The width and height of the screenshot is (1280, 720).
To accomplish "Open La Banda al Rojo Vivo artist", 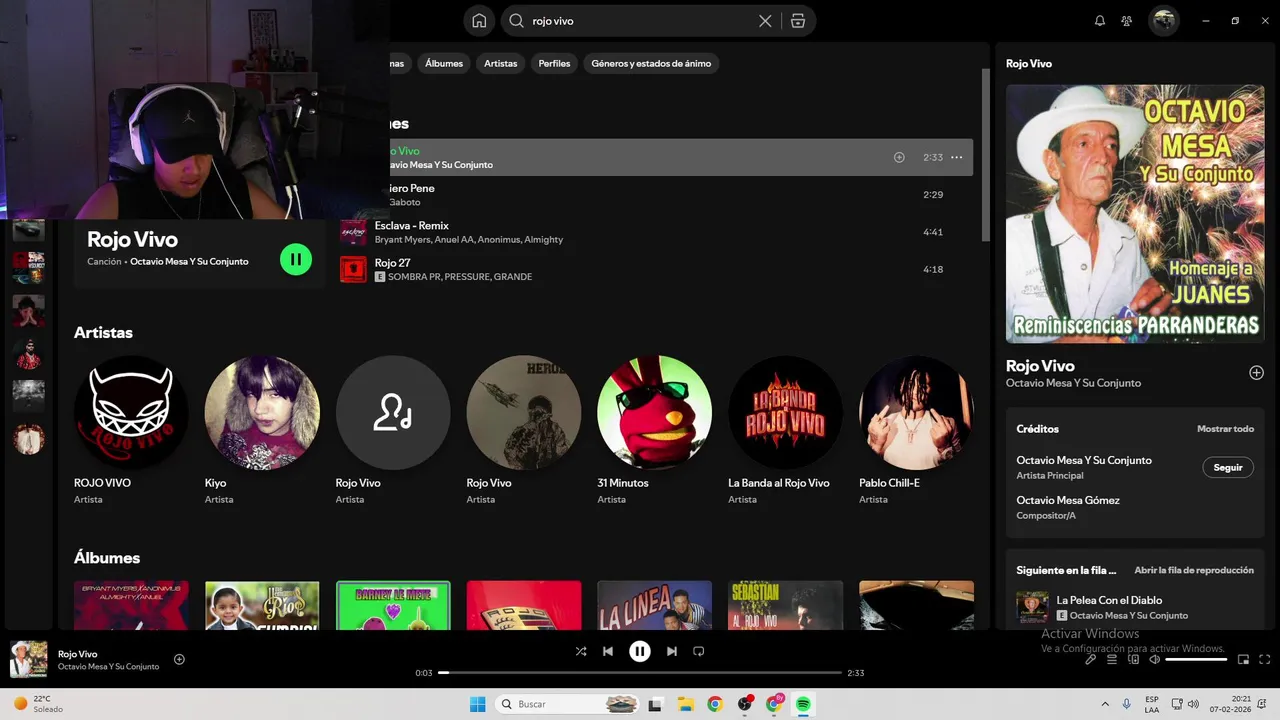I will click(785, 412).
